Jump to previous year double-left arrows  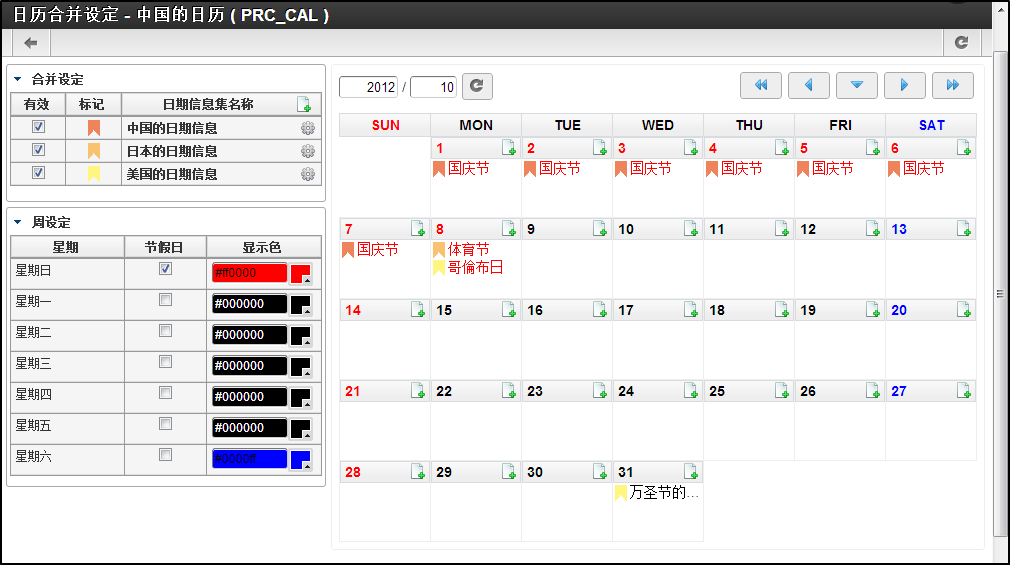tap(761, 85)
